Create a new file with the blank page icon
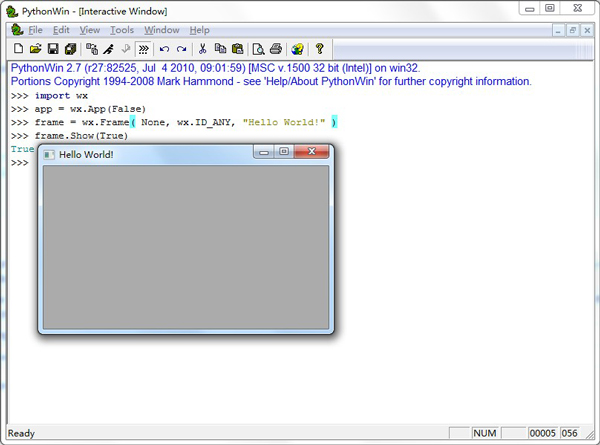600x445 pixels. tap(18, 49)
